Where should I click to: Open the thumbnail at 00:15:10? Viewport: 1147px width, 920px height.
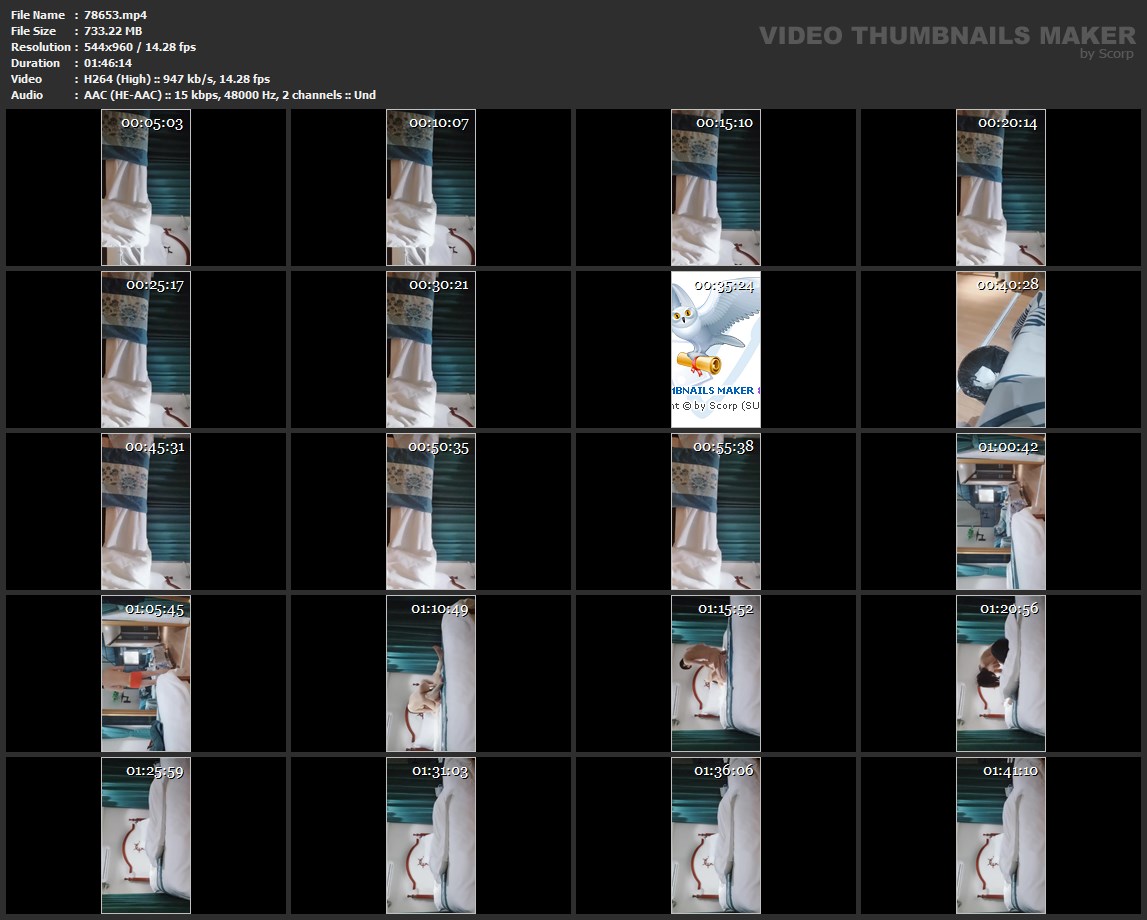coord(716,188)
